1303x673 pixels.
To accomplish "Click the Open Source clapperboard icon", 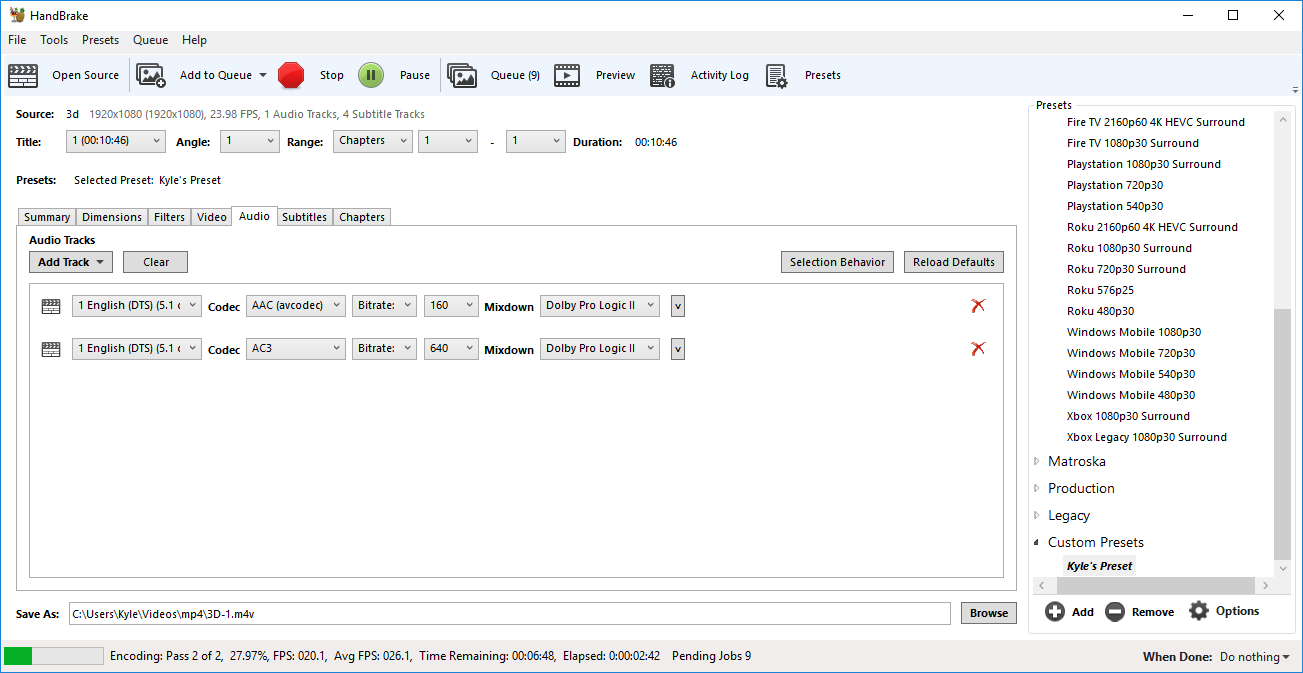I will point(23,75).
